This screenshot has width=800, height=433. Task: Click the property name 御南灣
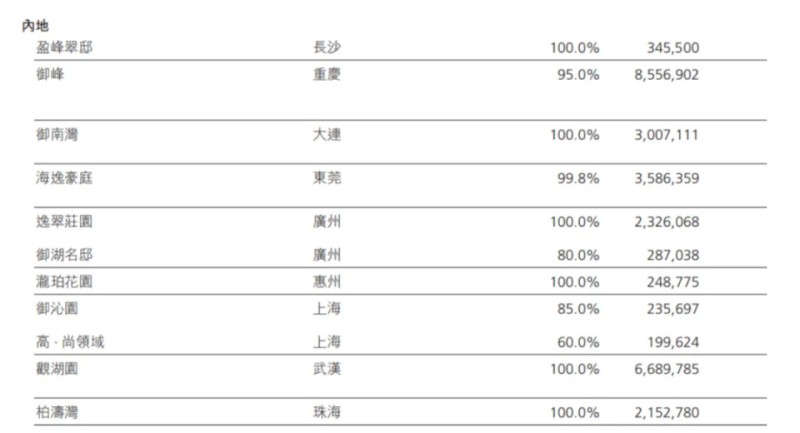point(58,135)
